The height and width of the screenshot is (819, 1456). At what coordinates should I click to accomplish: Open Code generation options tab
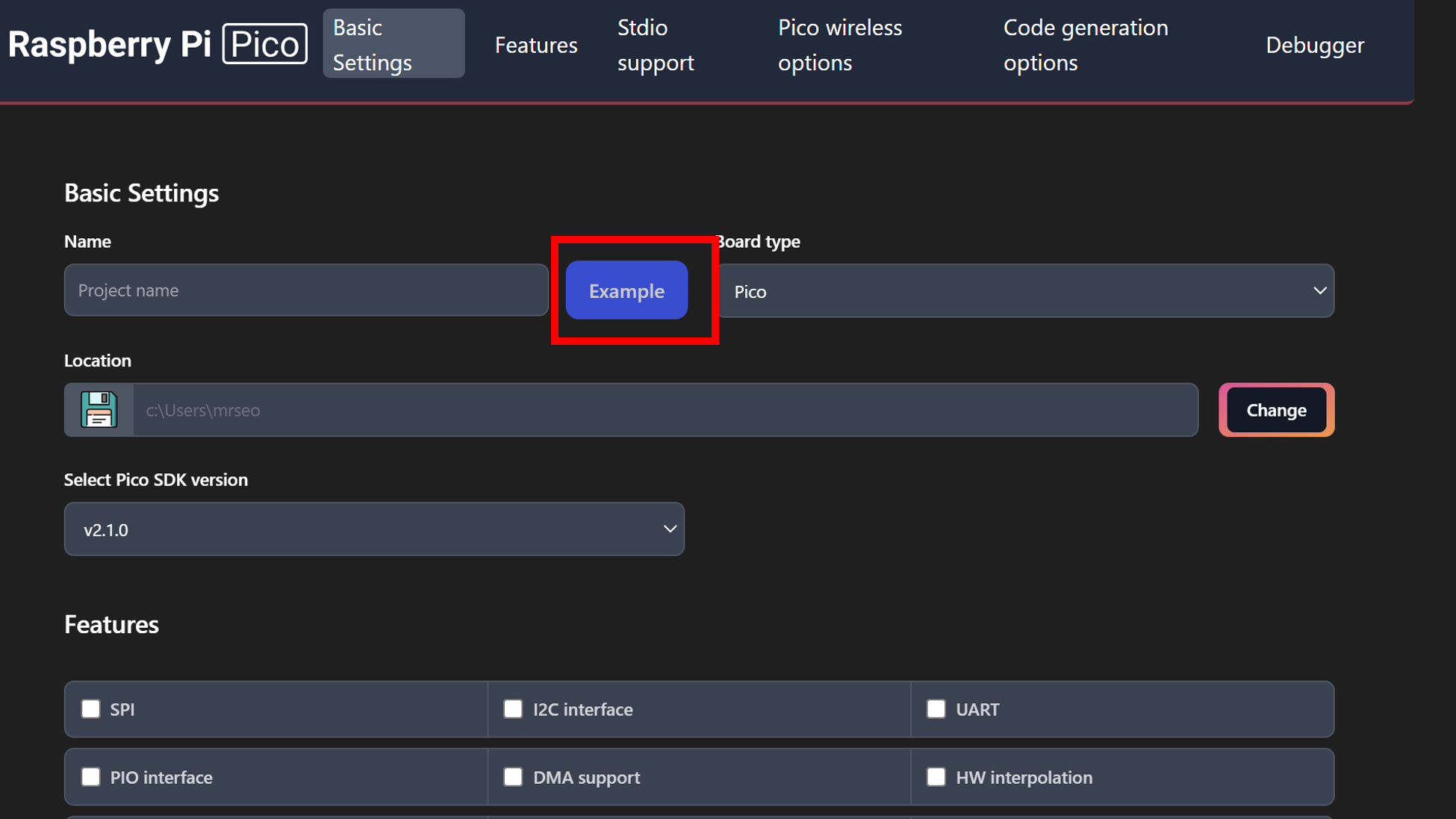pyautogui.click(x=1085, y=45)
